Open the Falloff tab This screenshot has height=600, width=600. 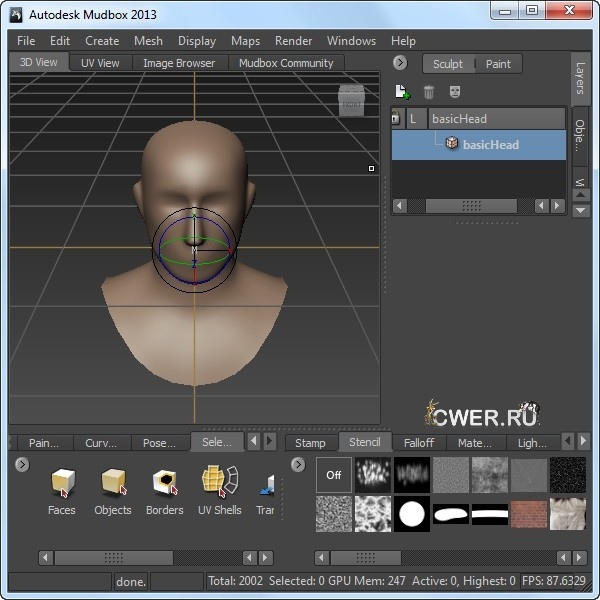coord(419,442)
